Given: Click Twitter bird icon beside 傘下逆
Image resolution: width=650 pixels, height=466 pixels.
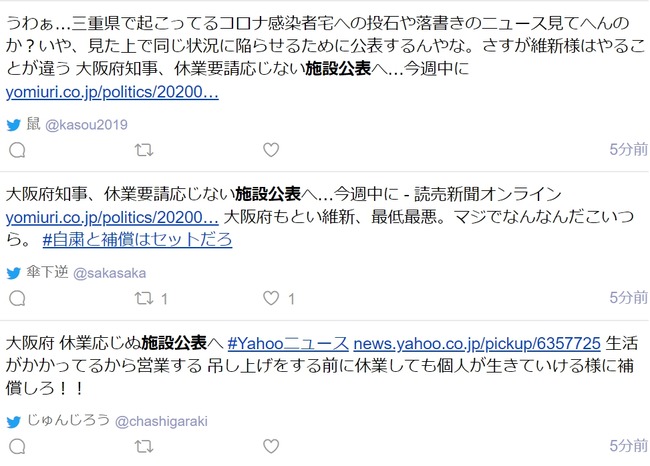Looking at the screenshot, I should point(14,273).
